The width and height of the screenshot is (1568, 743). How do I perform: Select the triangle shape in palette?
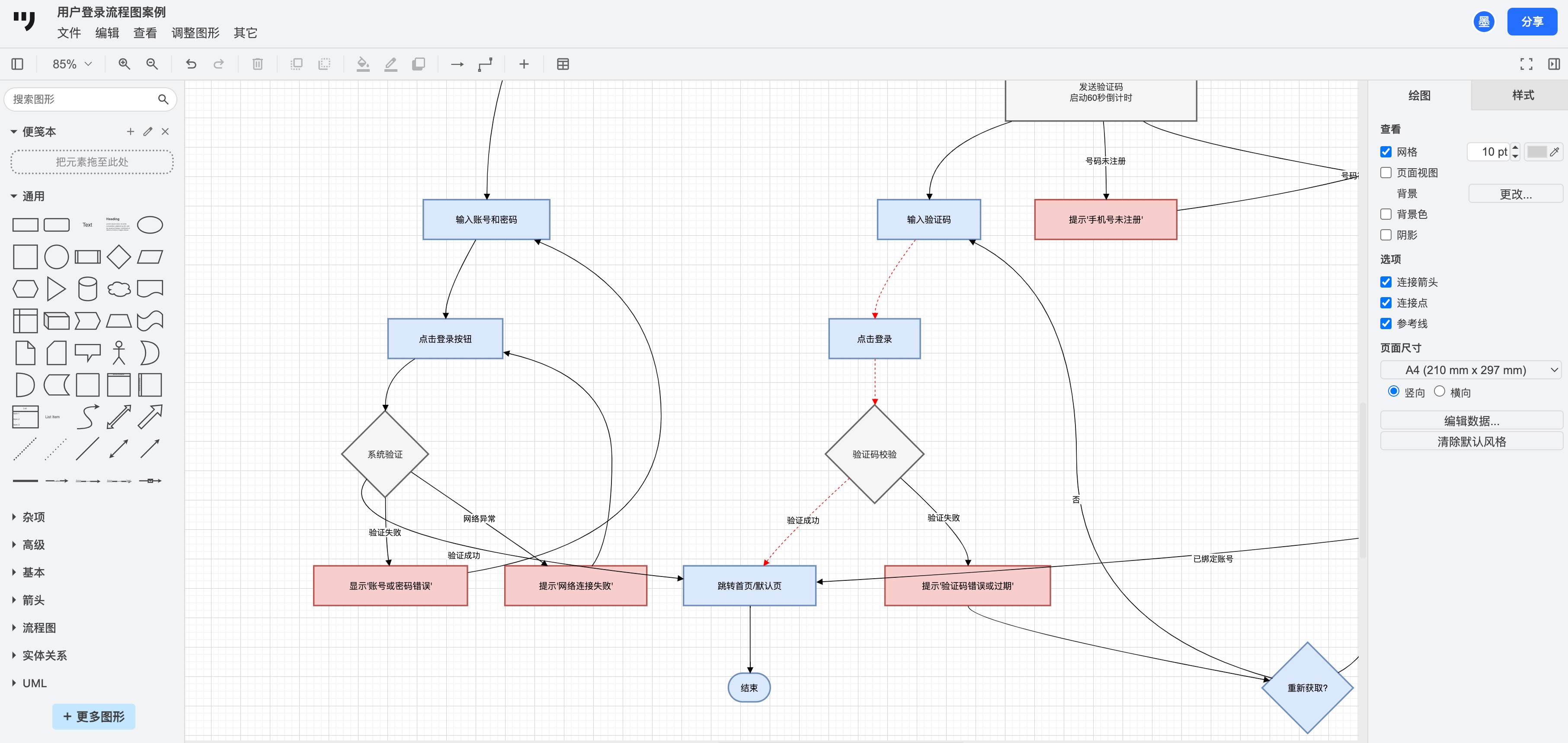pyautogui.click(x=56, y=289)
